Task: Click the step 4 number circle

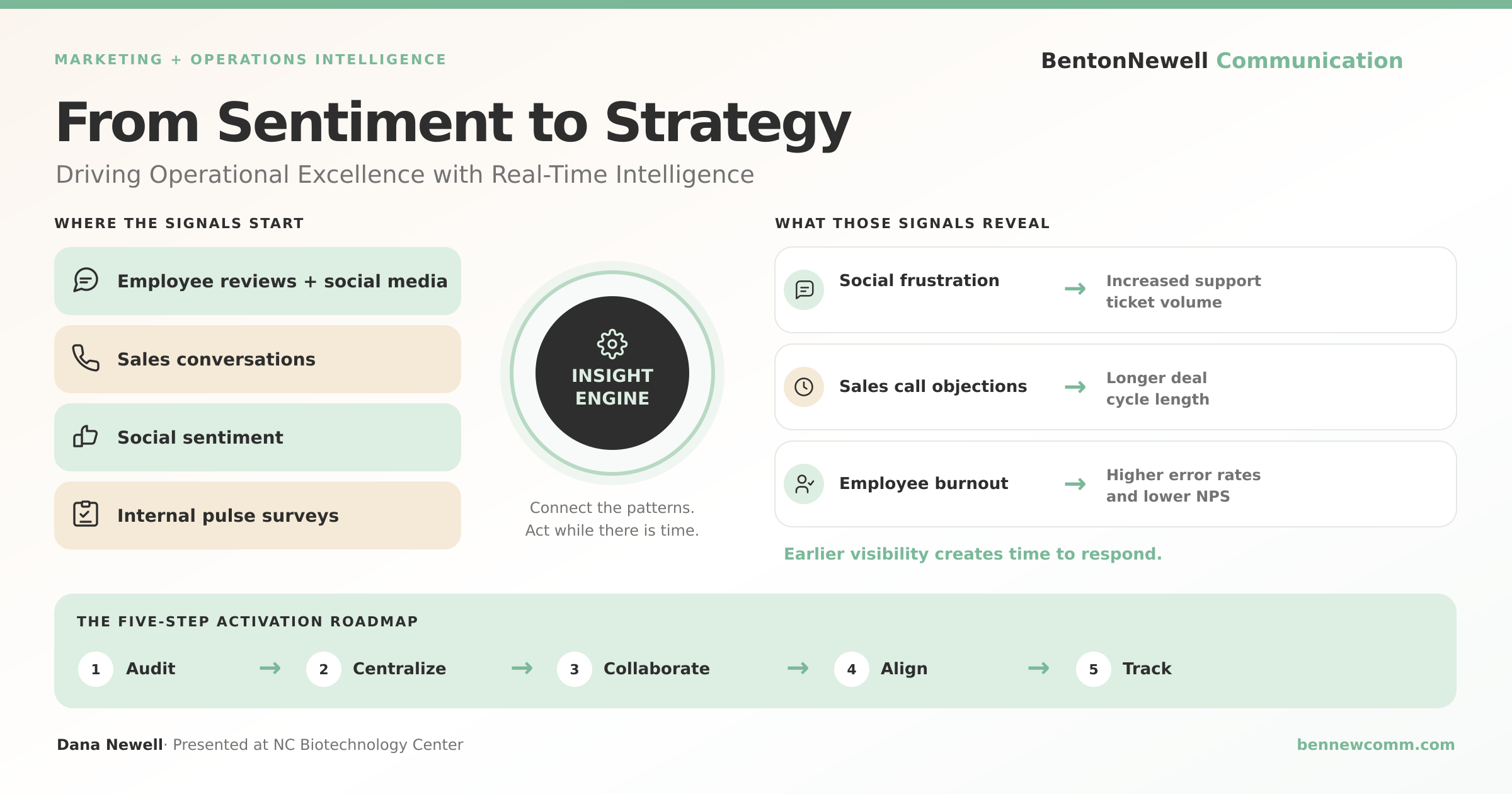Action: tap(852, 669)
